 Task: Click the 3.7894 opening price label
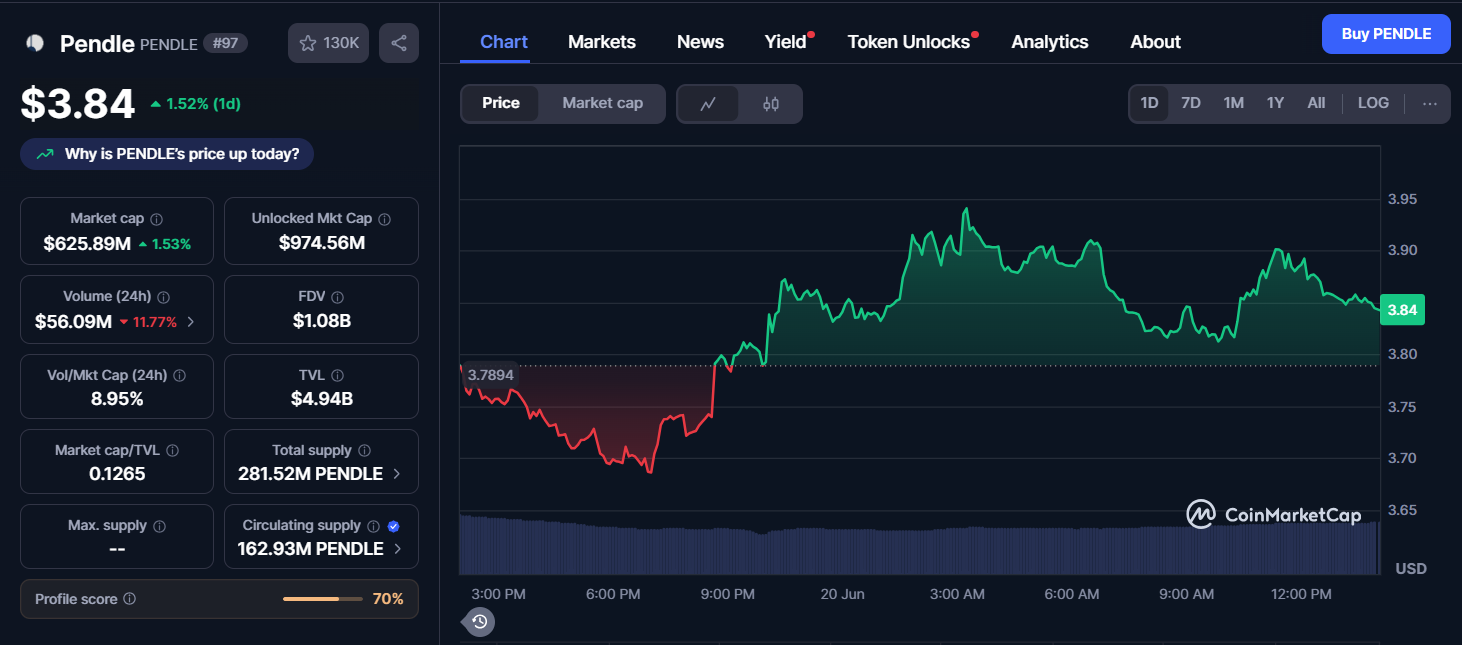coord(491,375)
